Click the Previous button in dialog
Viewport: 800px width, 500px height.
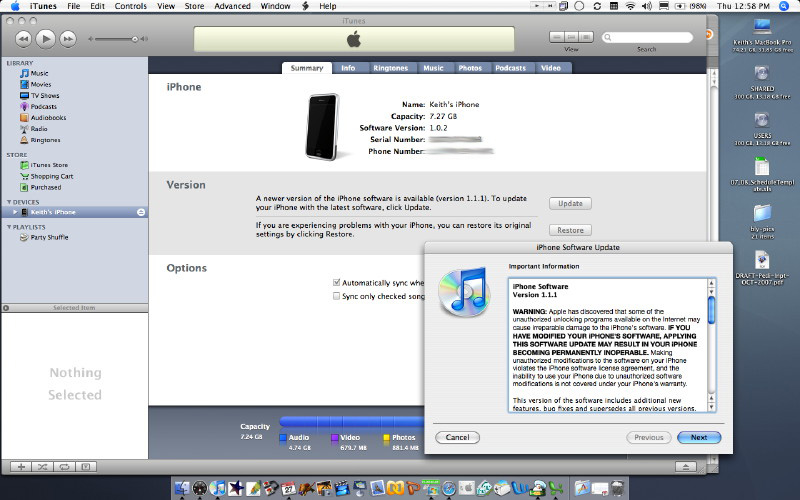coord(648,437)
